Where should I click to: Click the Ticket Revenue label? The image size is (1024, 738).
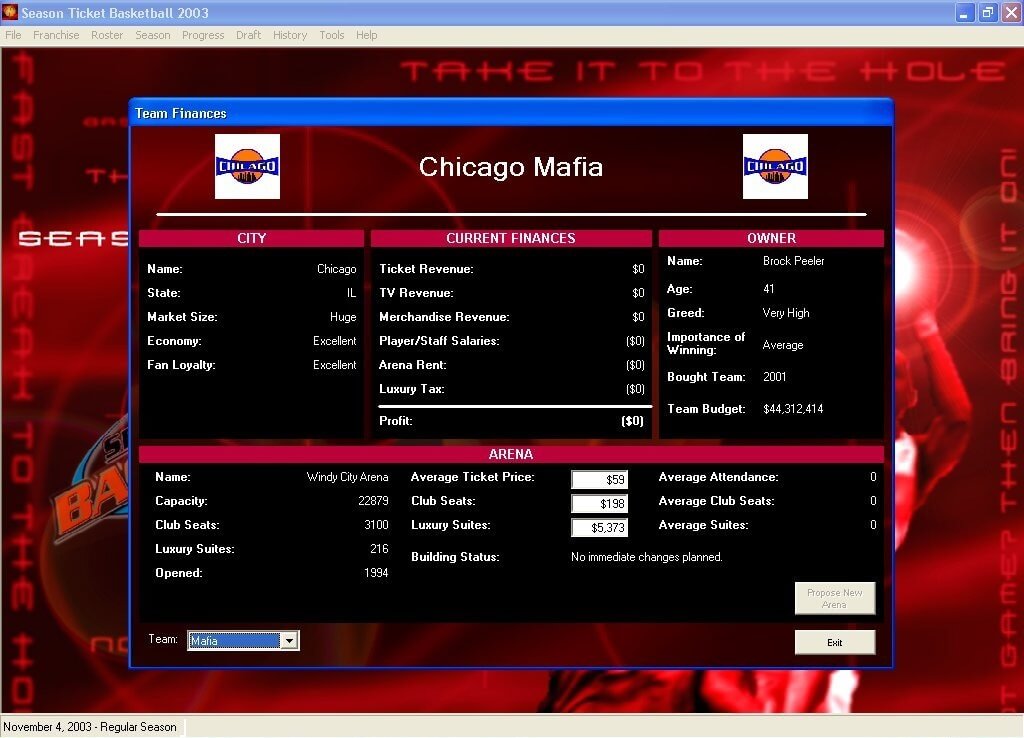(426, 269)
